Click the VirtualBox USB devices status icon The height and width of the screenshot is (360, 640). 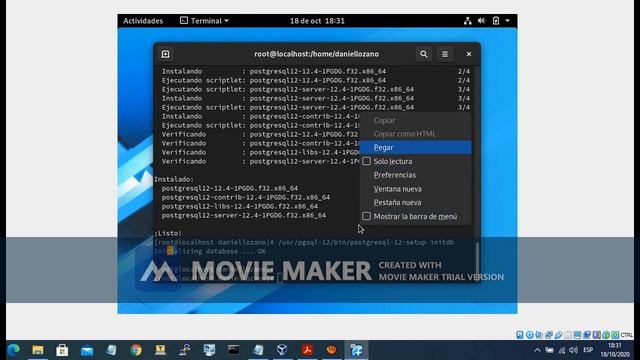pyautogui.click(x=558, y=335)
